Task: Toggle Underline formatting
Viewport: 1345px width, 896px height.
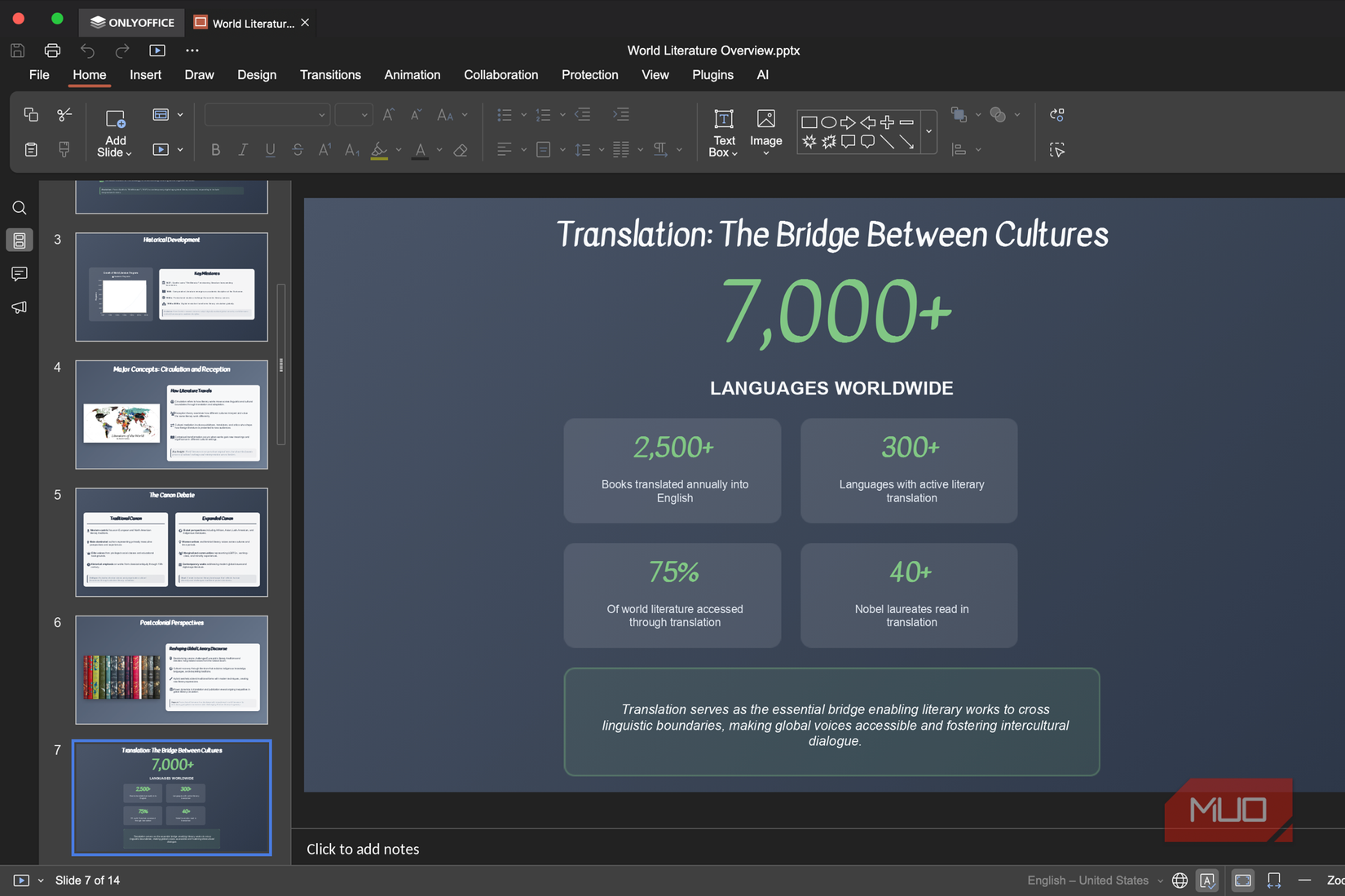Action: [x=270, y=150]
